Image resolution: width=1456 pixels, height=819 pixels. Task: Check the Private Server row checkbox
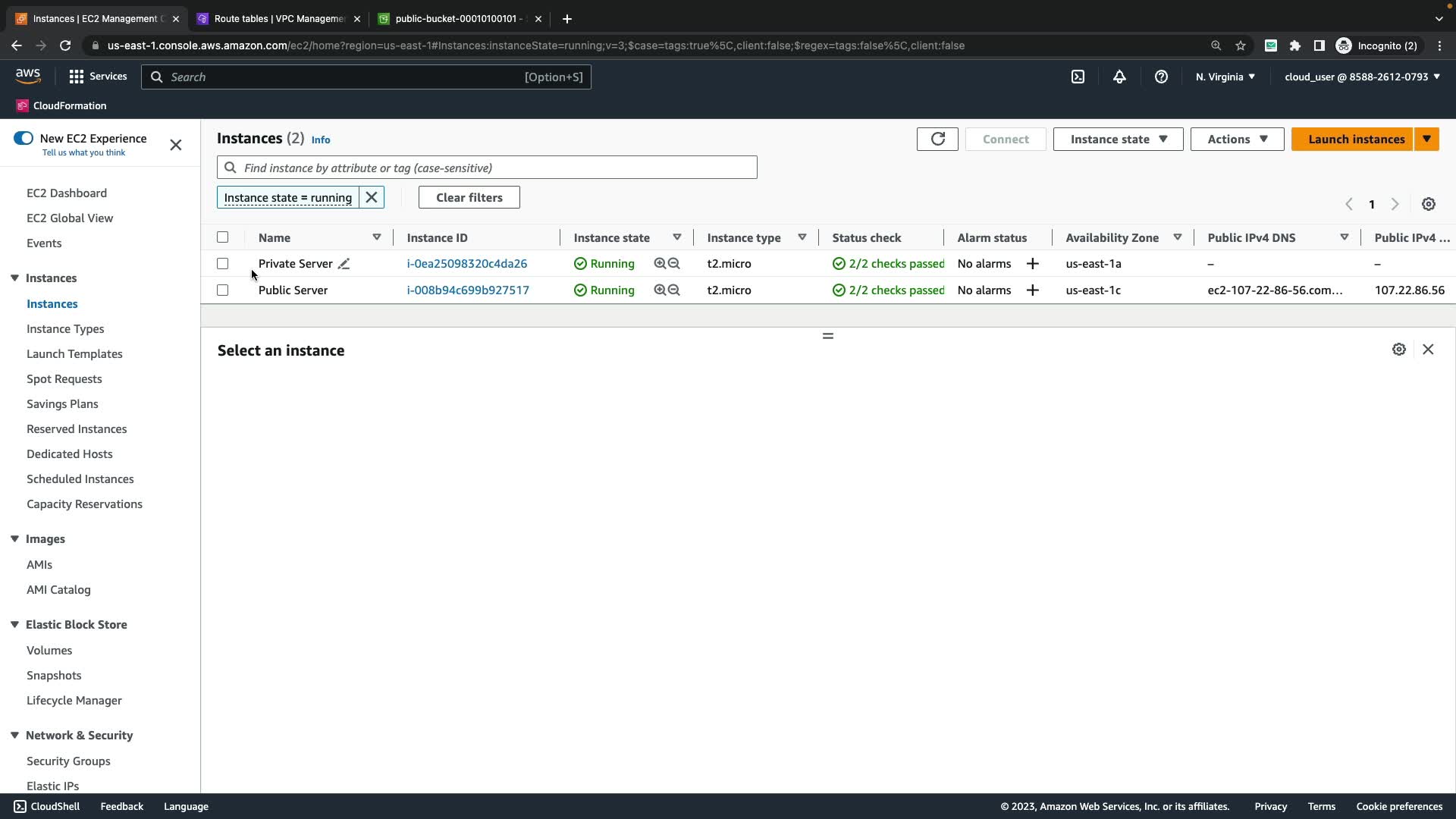point(222,264)
